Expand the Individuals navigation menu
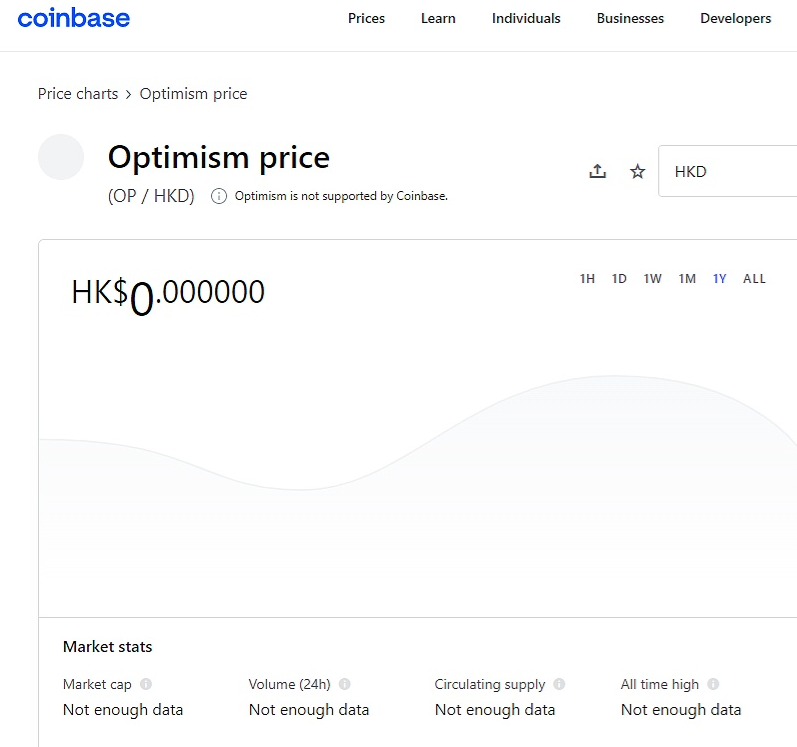The width and height of the screenshot is (797, 747). pos(526,18)
